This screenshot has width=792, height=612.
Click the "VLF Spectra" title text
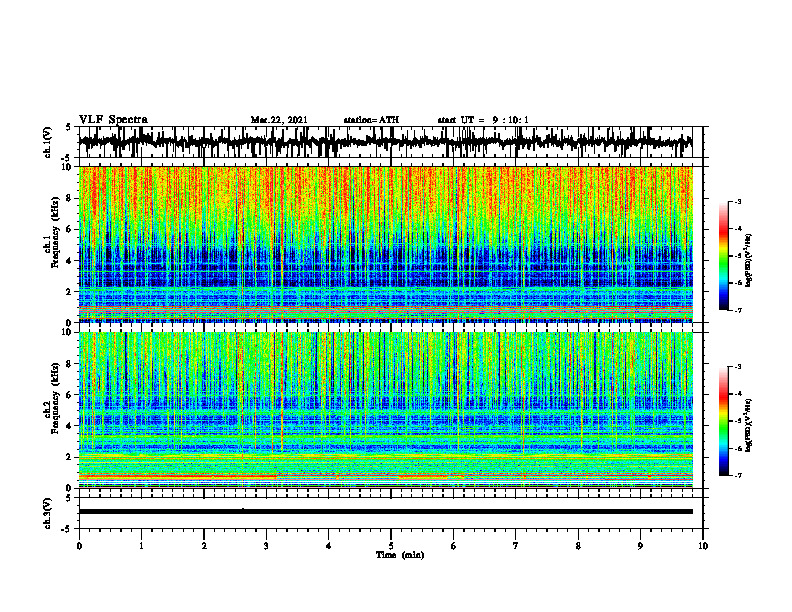(x=113, y=120)
